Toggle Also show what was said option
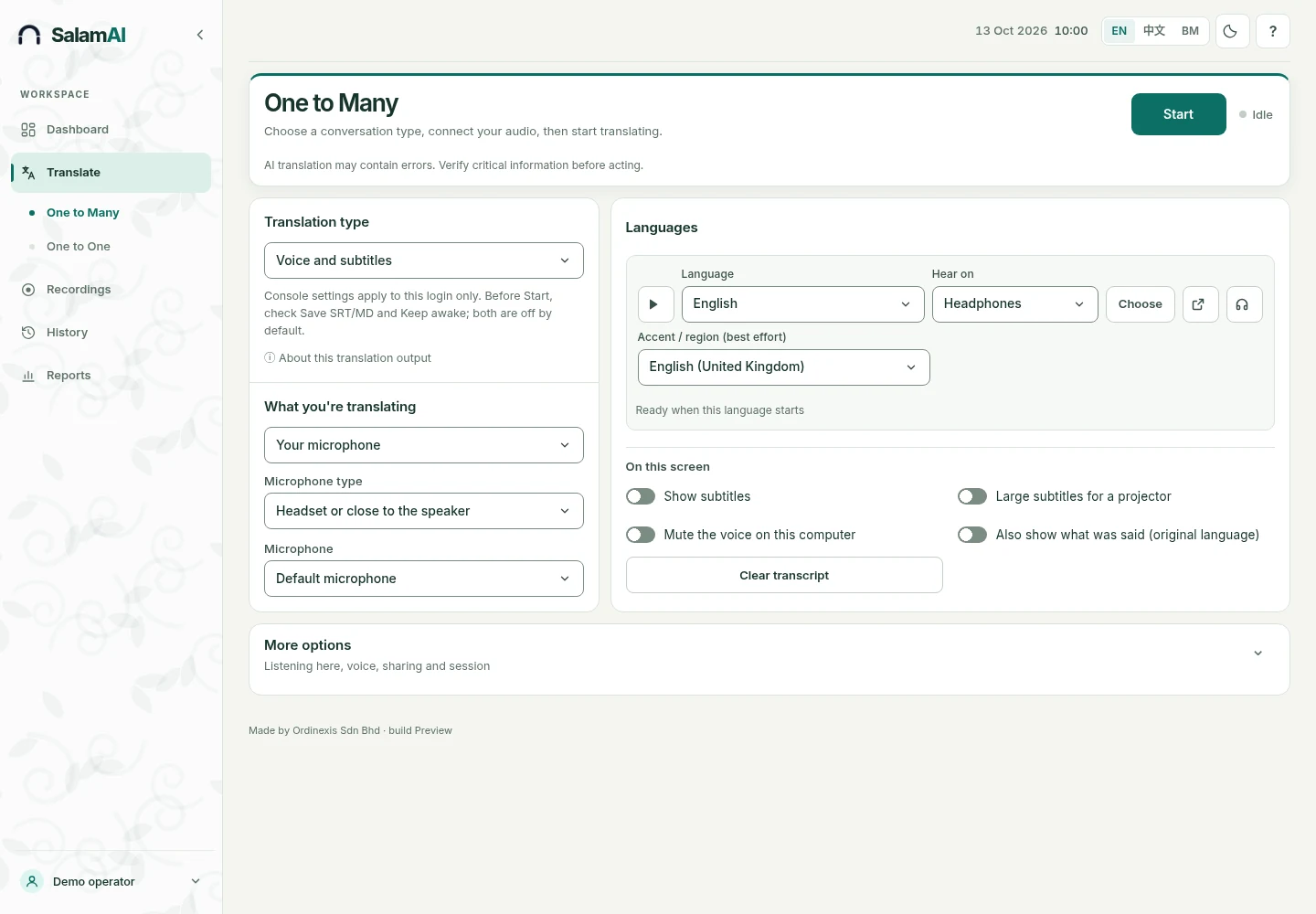The width and height of the screenshot is (1316, 914). pyautogui.click(x=972, y=535)
